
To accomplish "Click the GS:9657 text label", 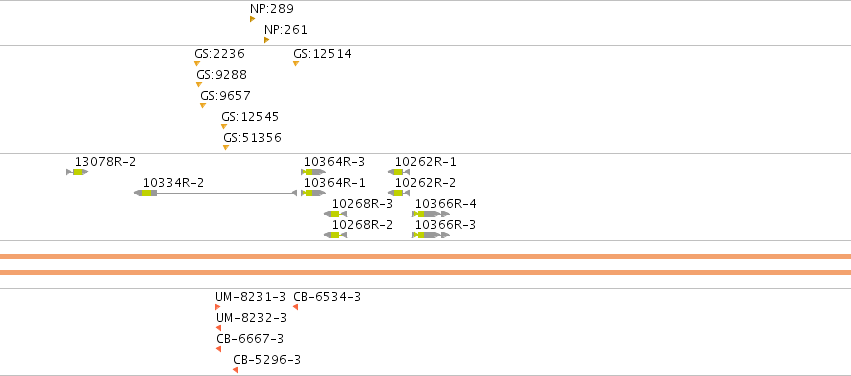I will [225, 96].
